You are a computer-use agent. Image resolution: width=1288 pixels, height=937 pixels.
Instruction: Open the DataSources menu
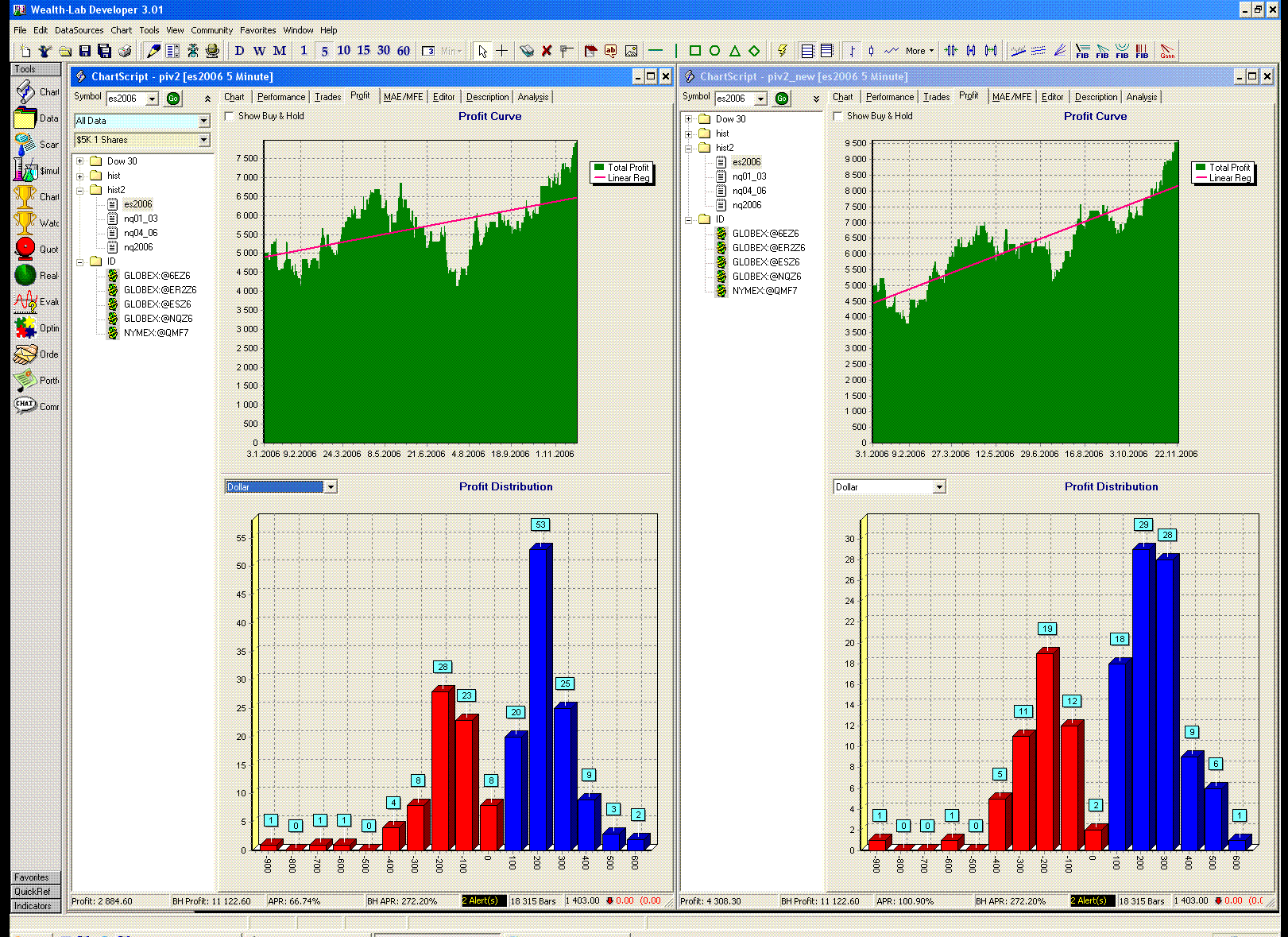point(79,30)
